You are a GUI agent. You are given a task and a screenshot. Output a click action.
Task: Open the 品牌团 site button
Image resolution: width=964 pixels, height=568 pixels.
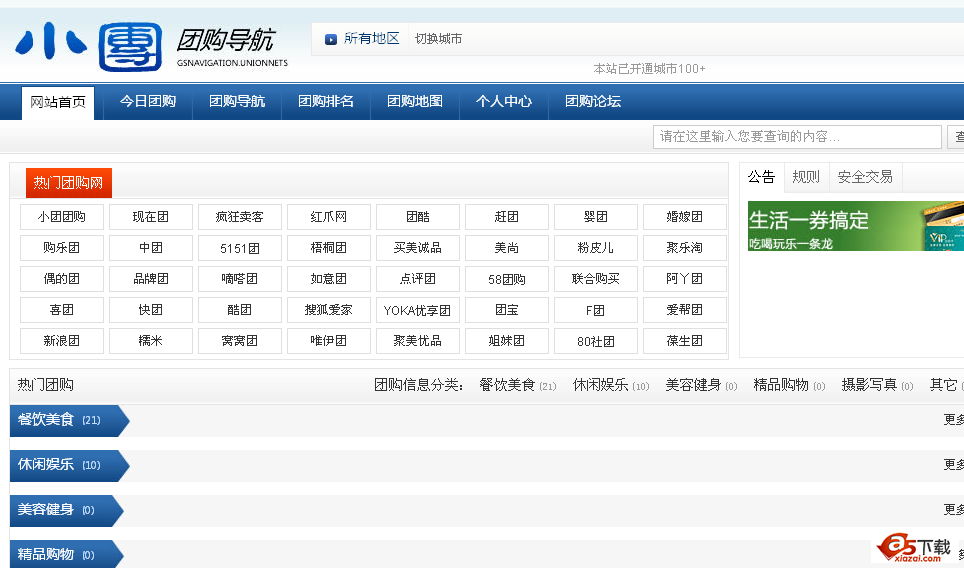point(151,279)
